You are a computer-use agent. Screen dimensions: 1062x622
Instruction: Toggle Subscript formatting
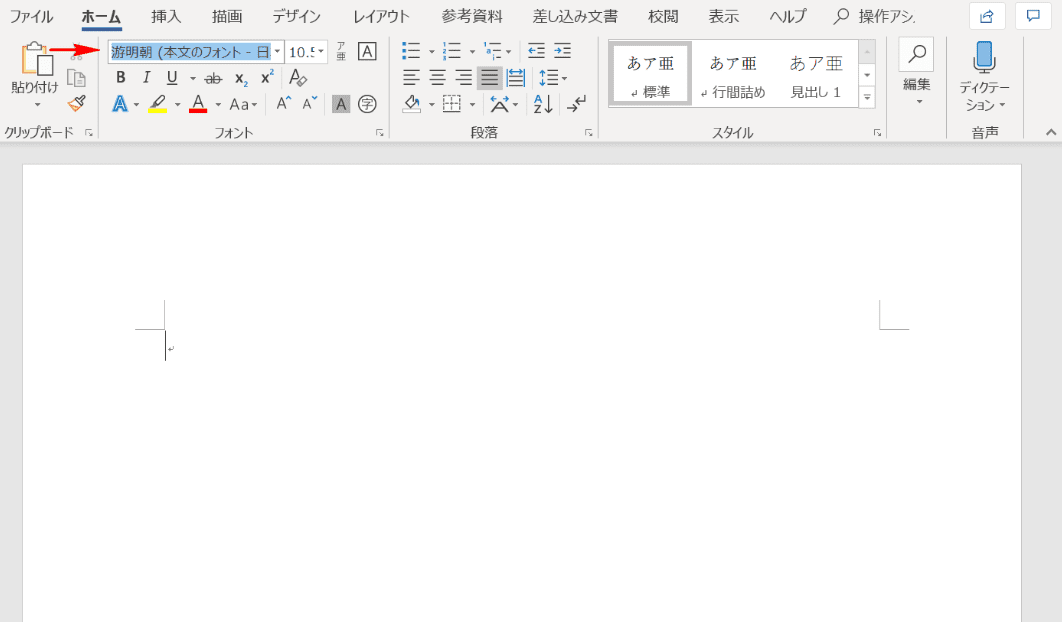[x=241, y=79]
